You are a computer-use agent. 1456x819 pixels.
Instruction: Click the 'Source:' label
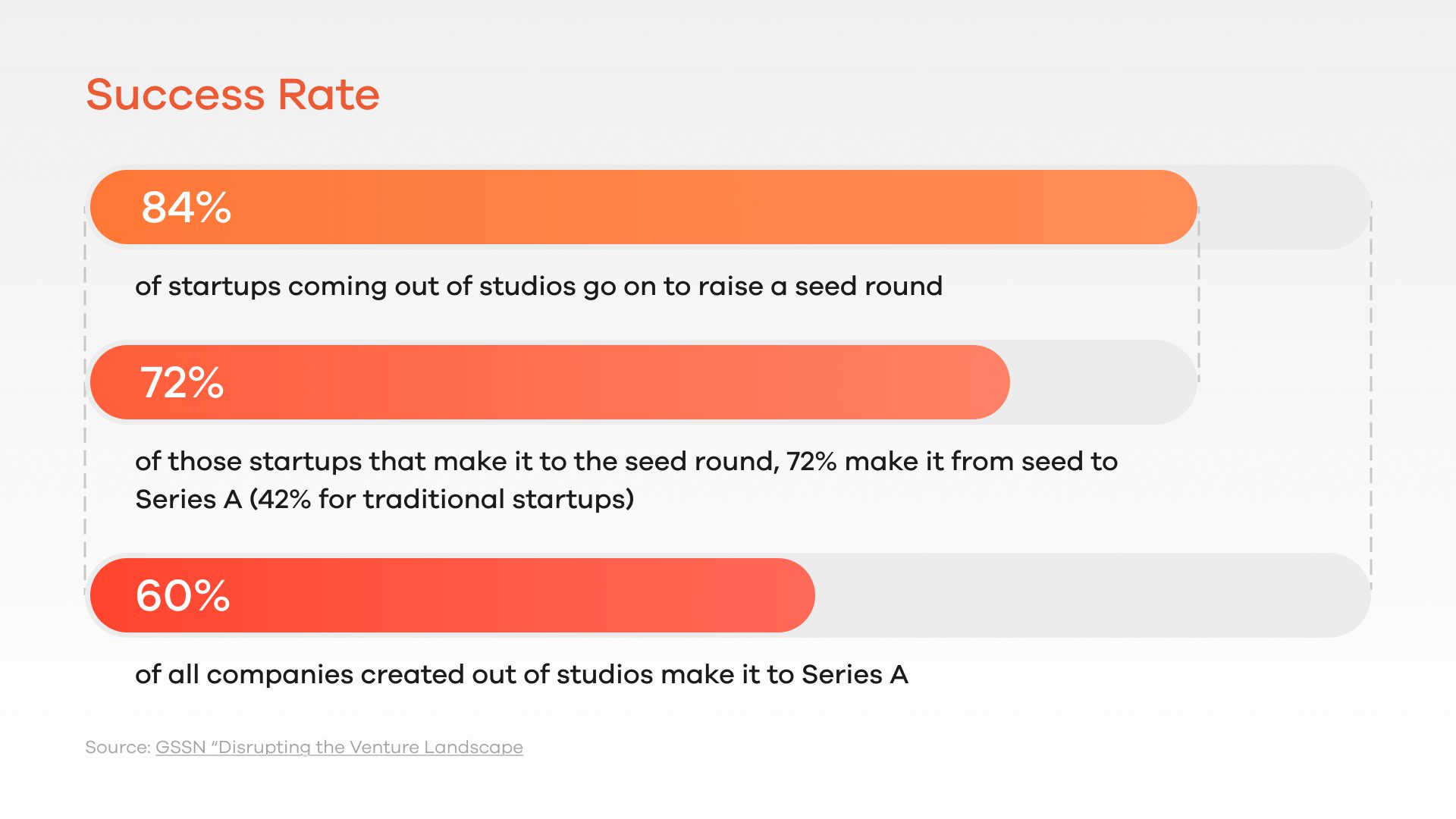(118, 747)
